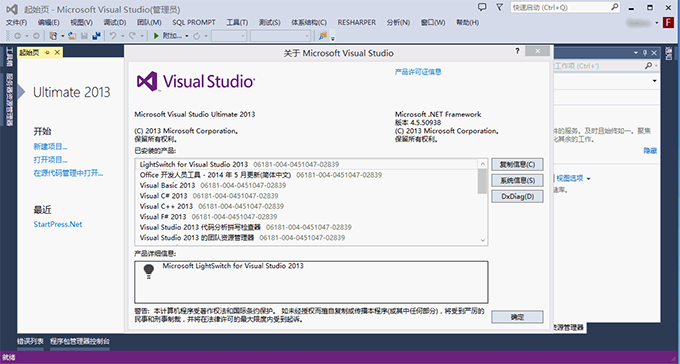Expand the Navigate Backward history dropdown
680x364 pixels.
[x=27, y=36]
